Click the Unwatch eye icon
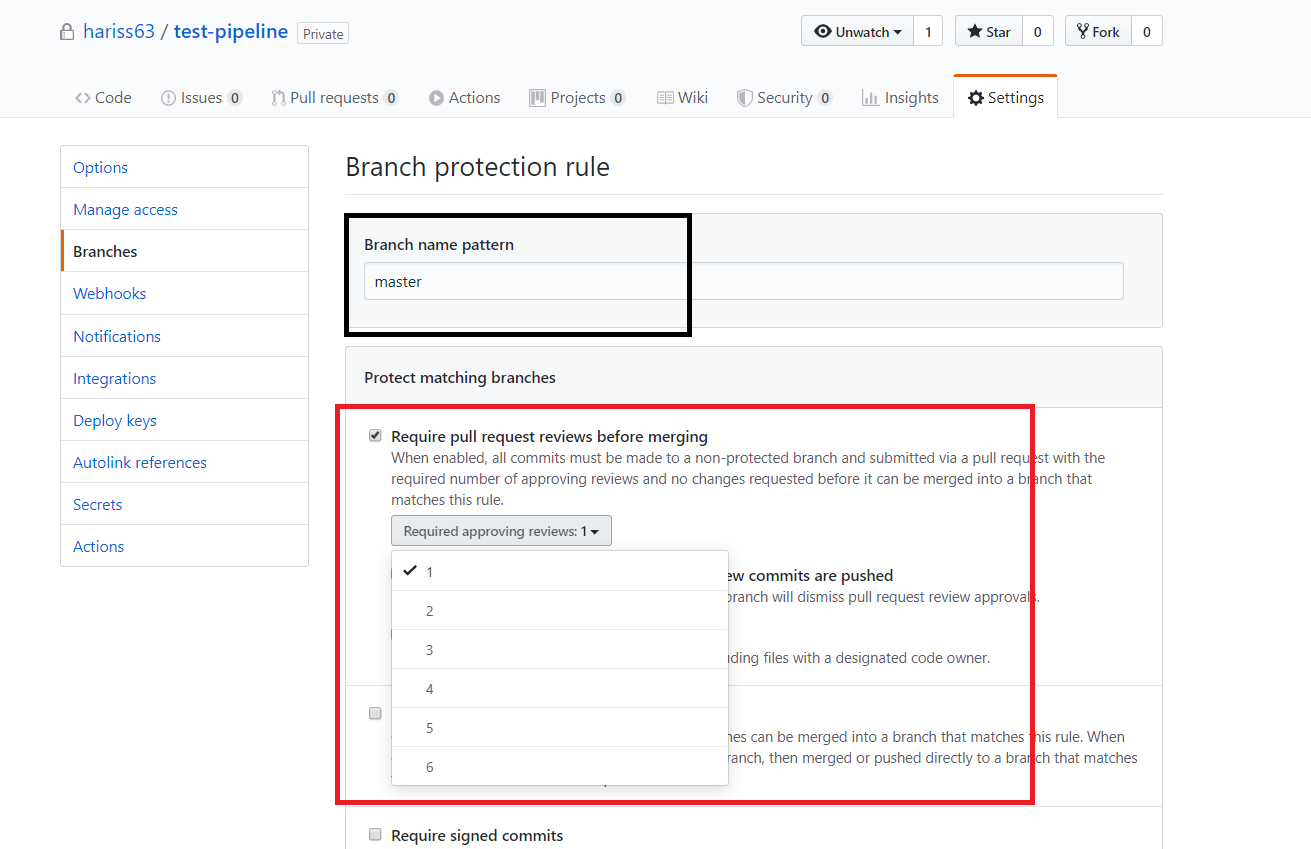The image size is (1311, 849). 822,30
